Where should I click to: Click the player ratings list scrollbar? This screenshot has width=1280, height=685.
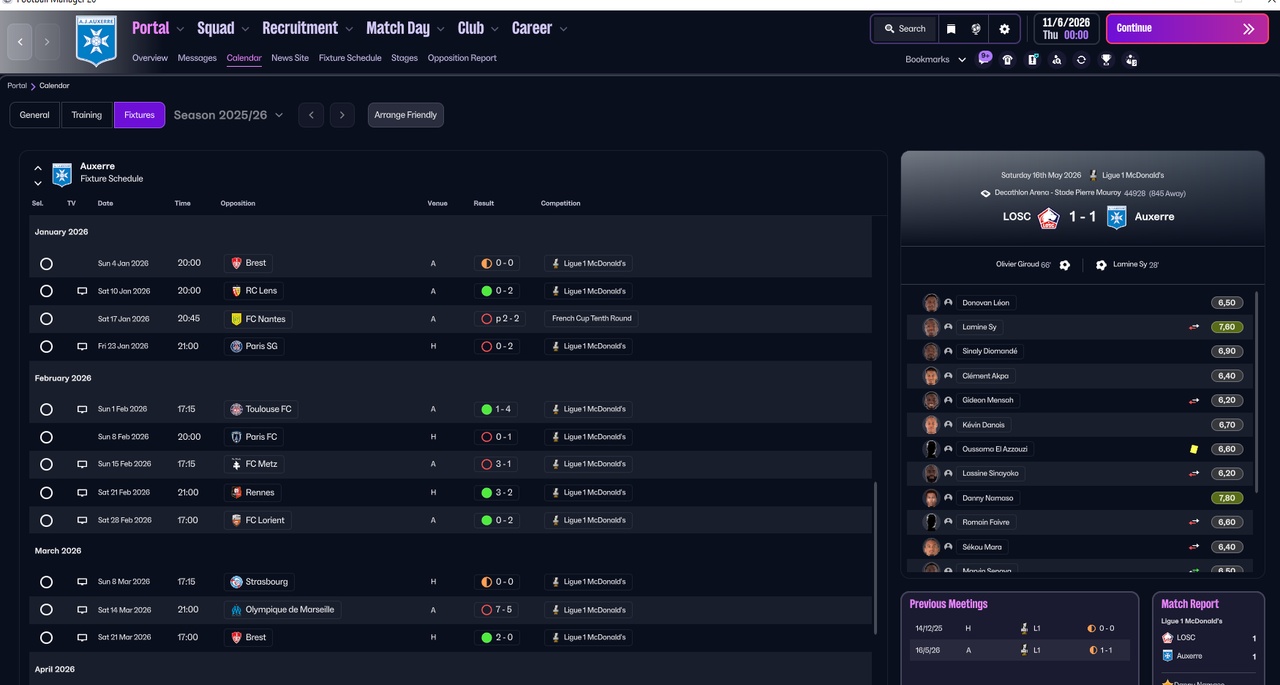click(1257, 390)
